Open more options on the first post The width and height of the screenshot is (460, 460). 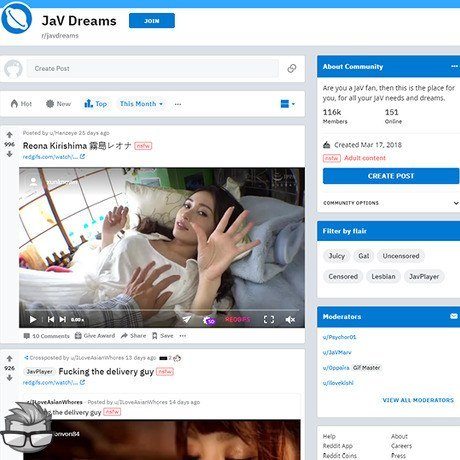click(x=183, y=336)
